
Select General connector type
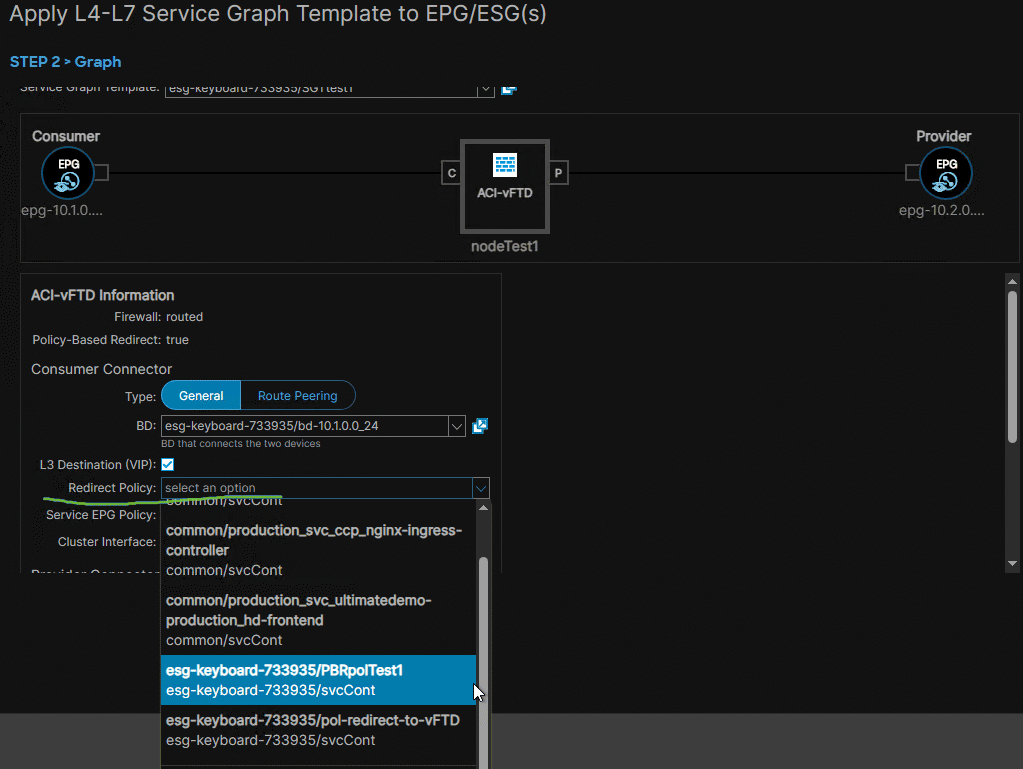coord(201,395)
